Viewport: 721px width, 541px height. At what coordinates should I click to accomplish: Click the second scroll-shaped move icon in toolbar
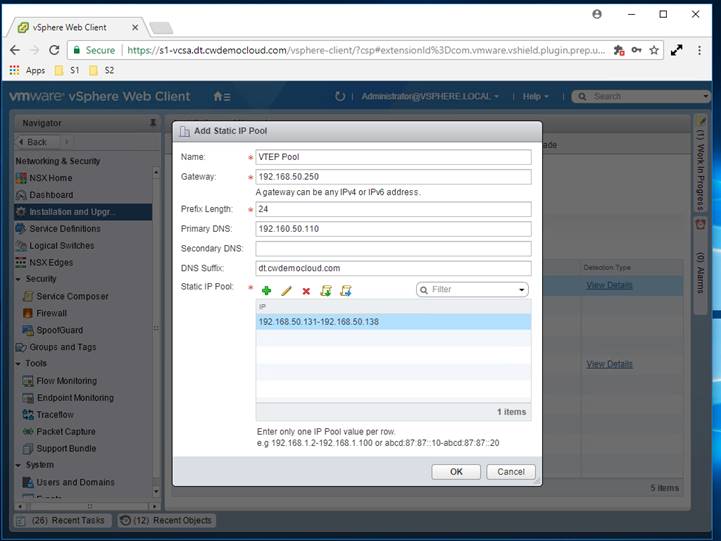(x=346, y=290)
